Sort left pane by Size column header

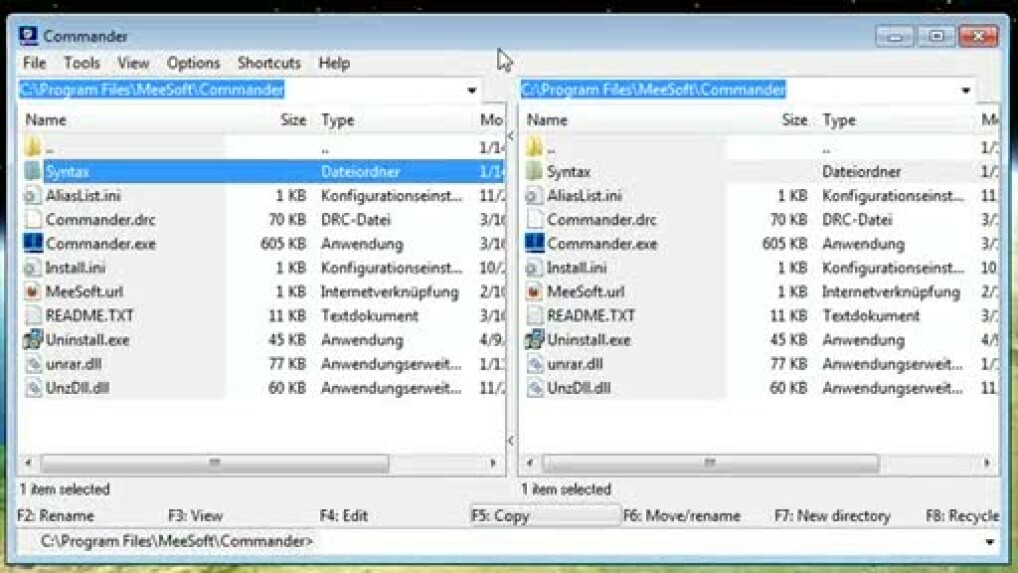tap(293, 120)
